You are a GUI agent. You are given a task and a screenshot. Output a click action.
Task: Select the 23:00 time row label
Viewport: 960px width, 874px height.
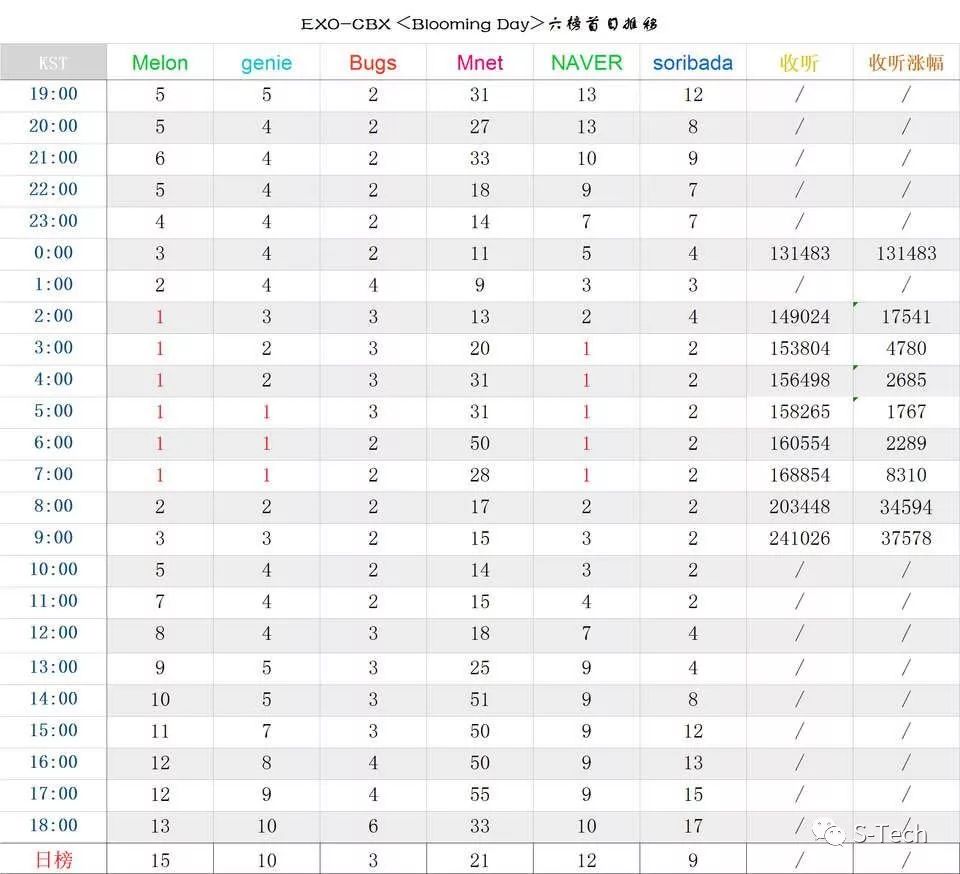(53, 220)
